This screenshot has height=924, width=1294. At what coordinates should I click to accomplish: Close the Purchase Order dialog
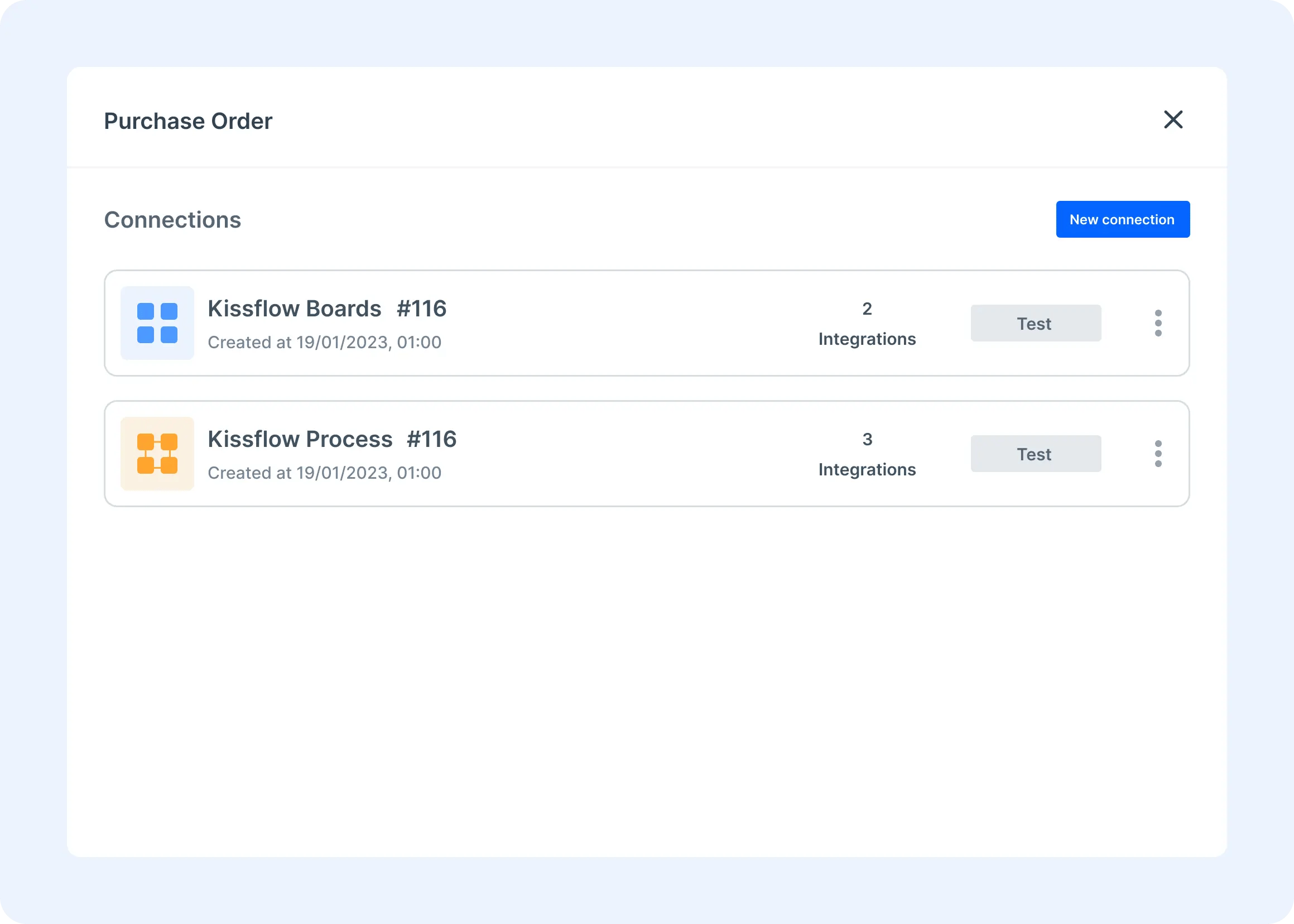[1173, 120]
